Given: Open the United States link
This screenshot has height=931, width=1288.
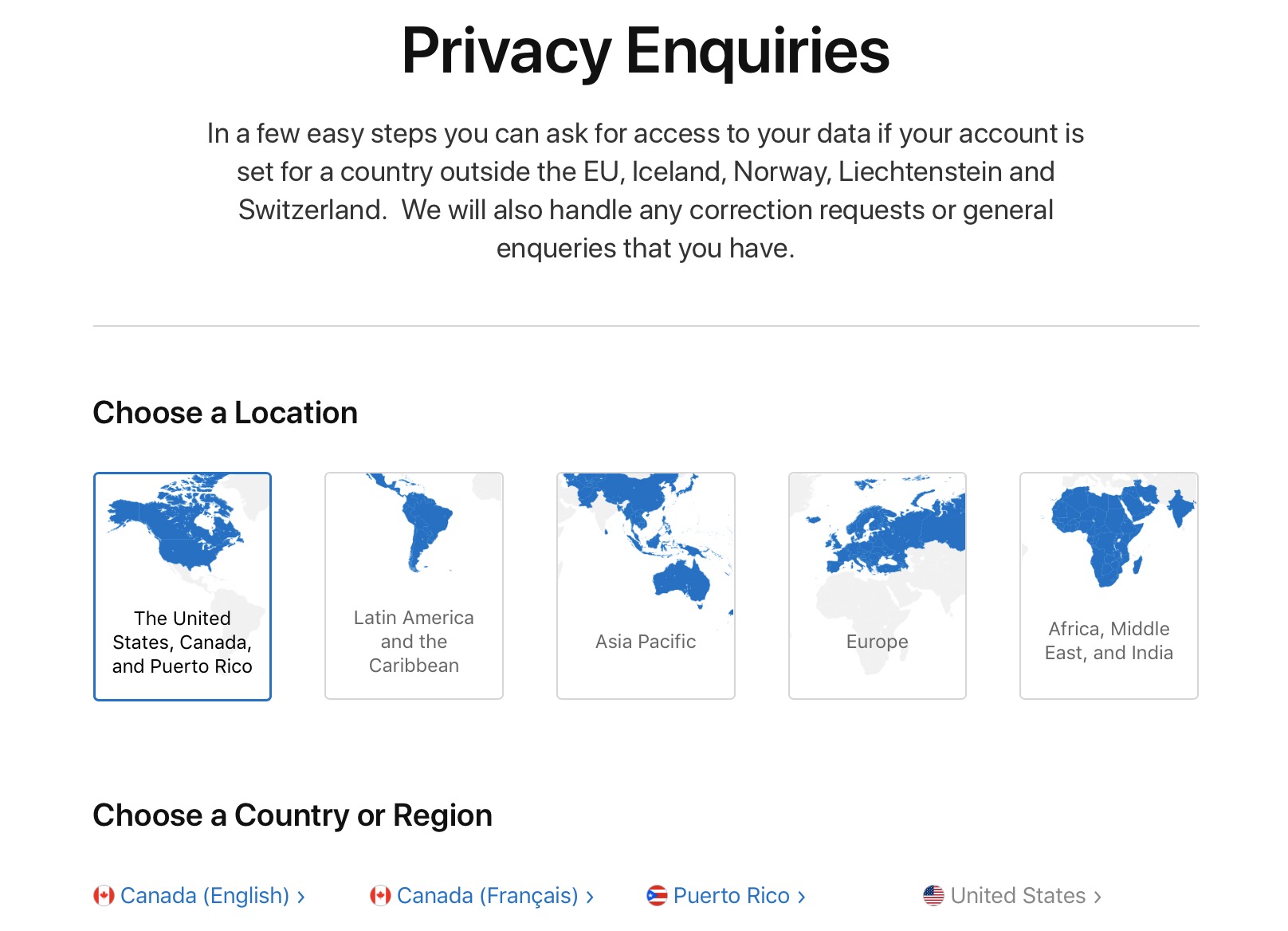Looking at the screenshot, I should point(1018,895).
